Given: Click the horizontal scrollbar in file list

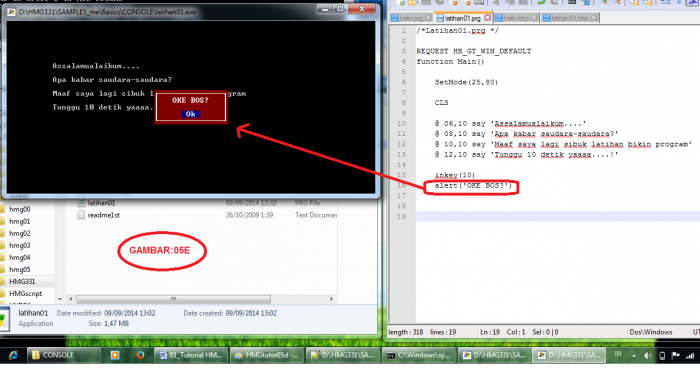Looking at the screenshot, I should 173,299.
